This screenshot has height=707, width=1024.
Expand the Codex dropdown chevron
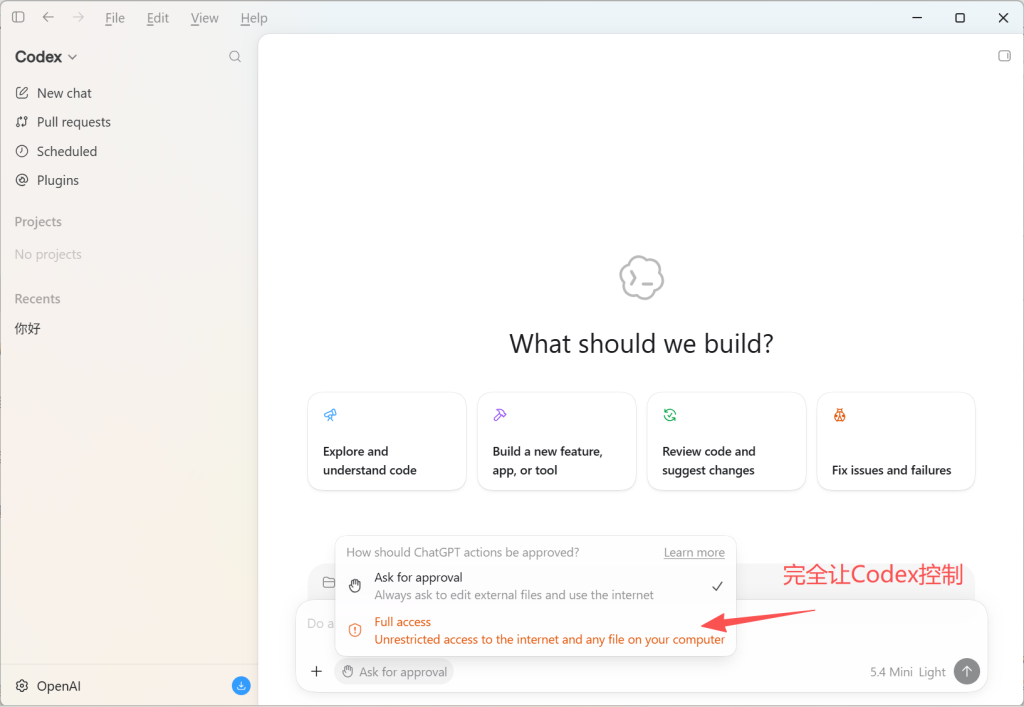tap(72, 57)
